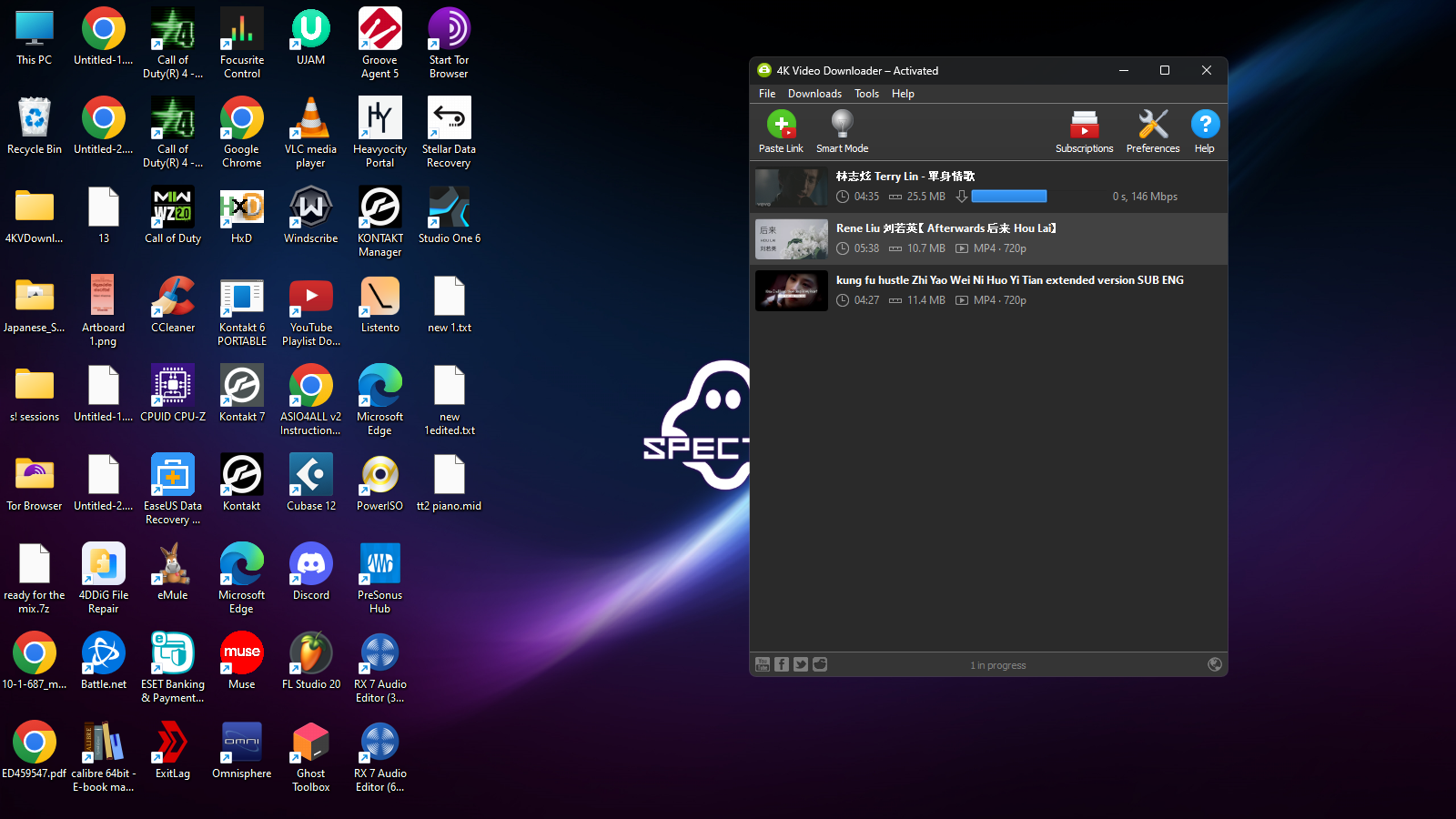This screenshot has height=819, width=1456.
Task: Toggle Smart Mode lightbulb
Action: tap(842, 132)
